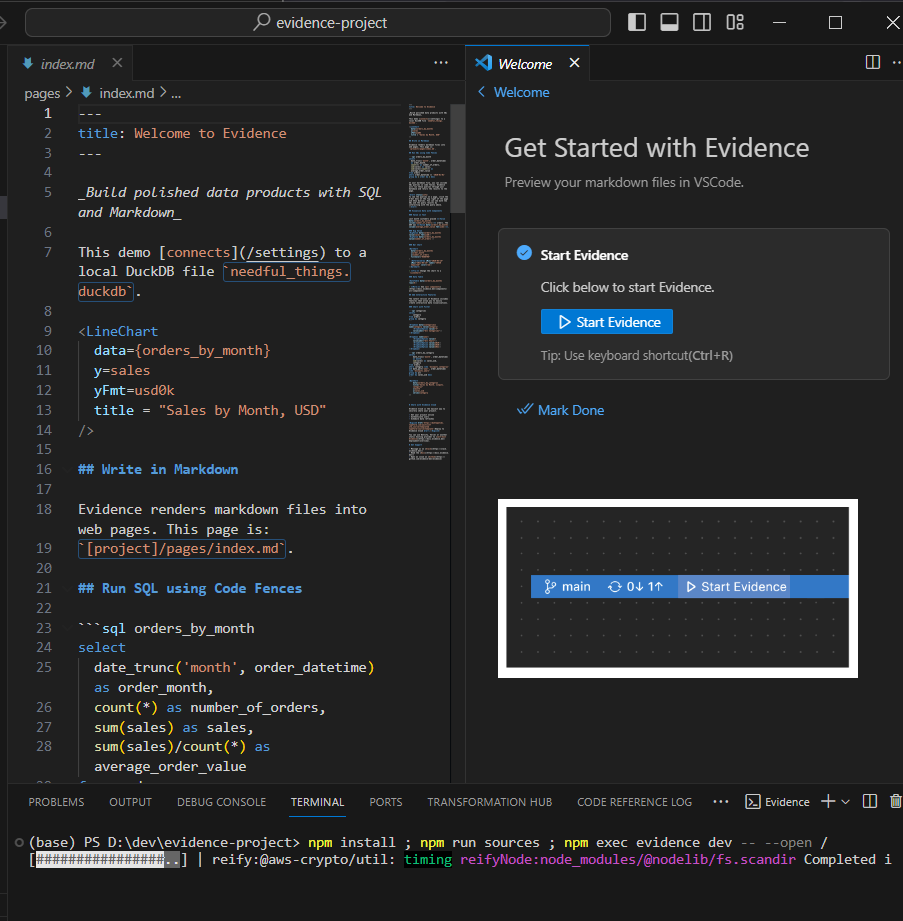Screen dimensions: 903x921
Task: Select the TERMINAL panel tab
Action: point(317,802)
